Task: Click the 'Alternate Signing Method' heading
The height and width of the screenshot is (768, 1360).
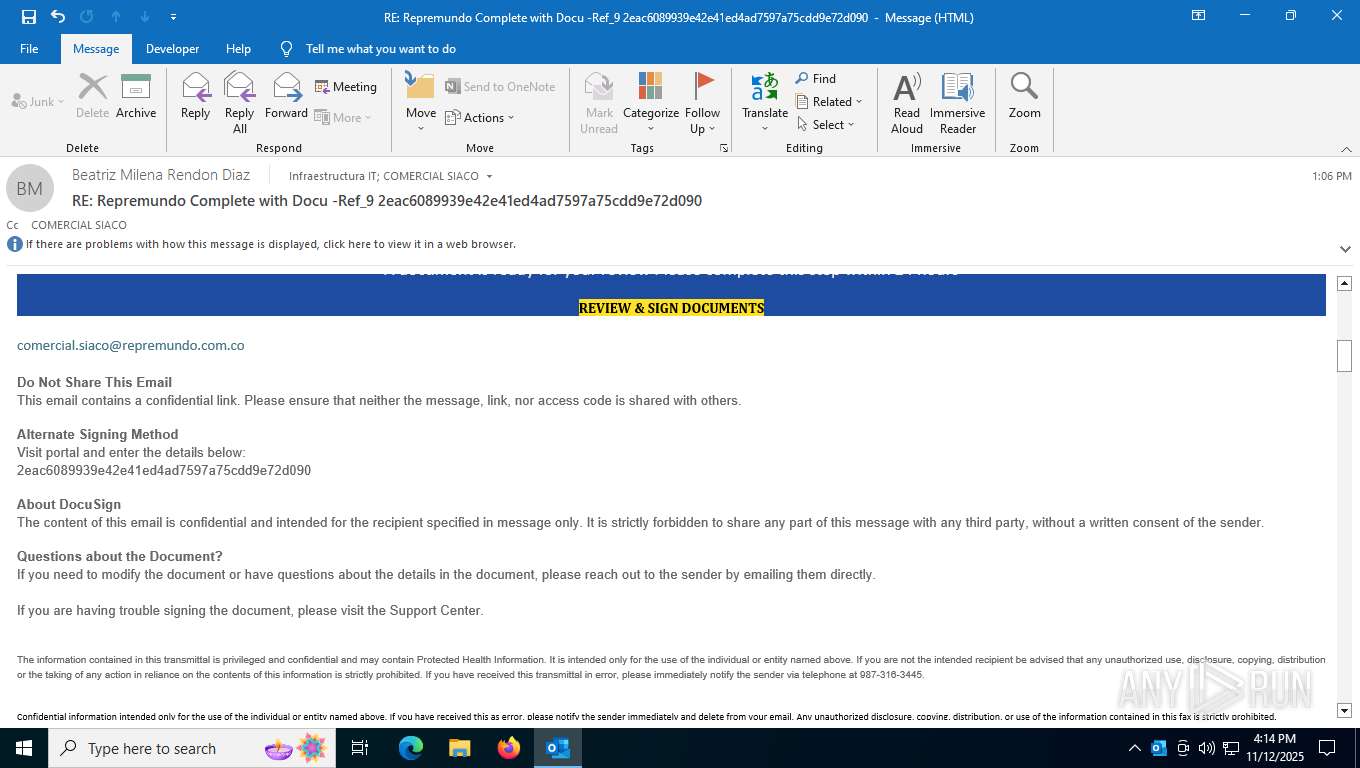Action: point(98,434)
